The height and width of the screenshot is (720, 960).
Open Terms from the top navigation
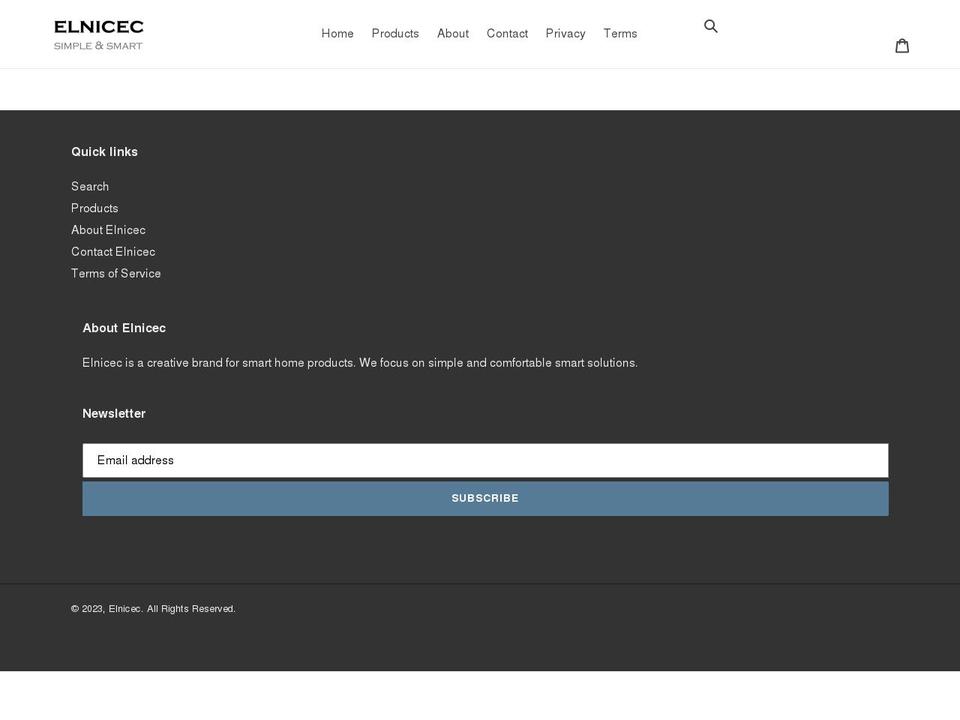coord(620,33)
